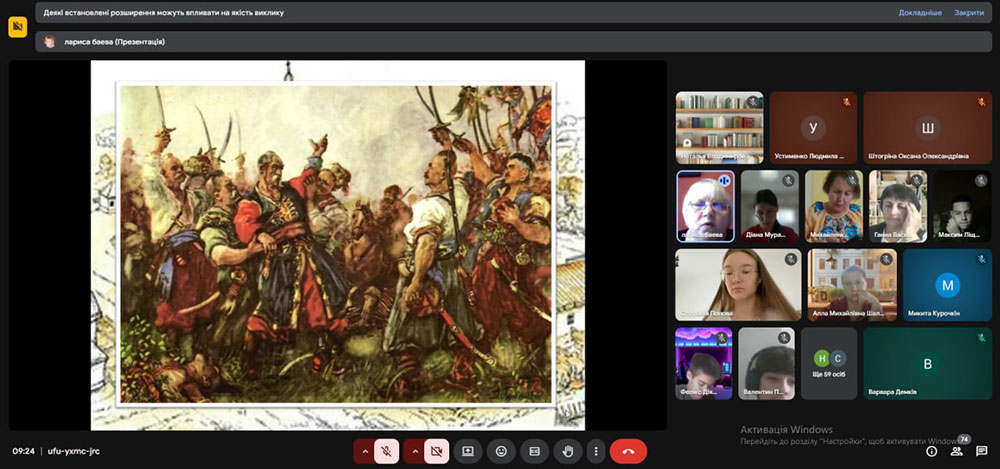Turn on the camera in the call bar
This screenshot has width=1000, height=469.
click(x=436, y=451)
